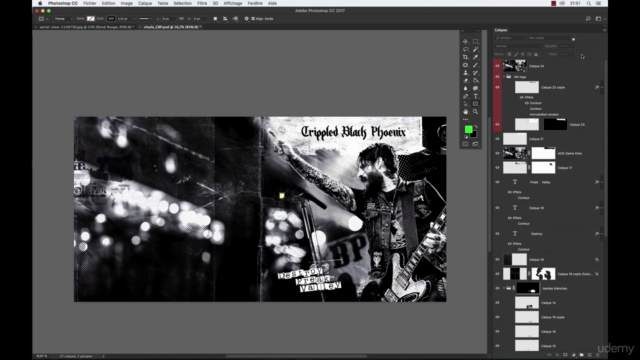The width and height of the screenshot is (640, 360).
Task: Open the Fond fill color swatch
Action: coord(91,19)
